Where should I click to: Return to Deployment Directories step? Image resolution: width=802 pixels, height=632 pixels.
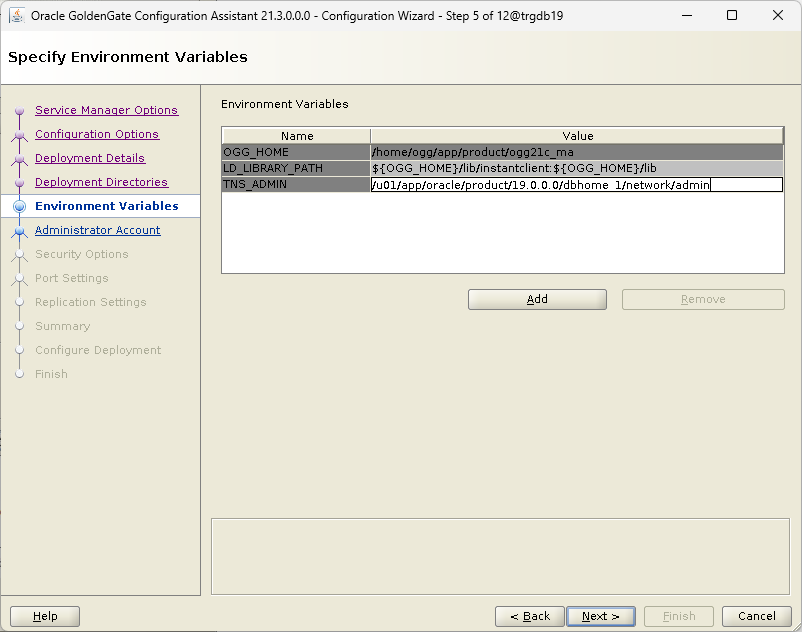tap(101, 182)
